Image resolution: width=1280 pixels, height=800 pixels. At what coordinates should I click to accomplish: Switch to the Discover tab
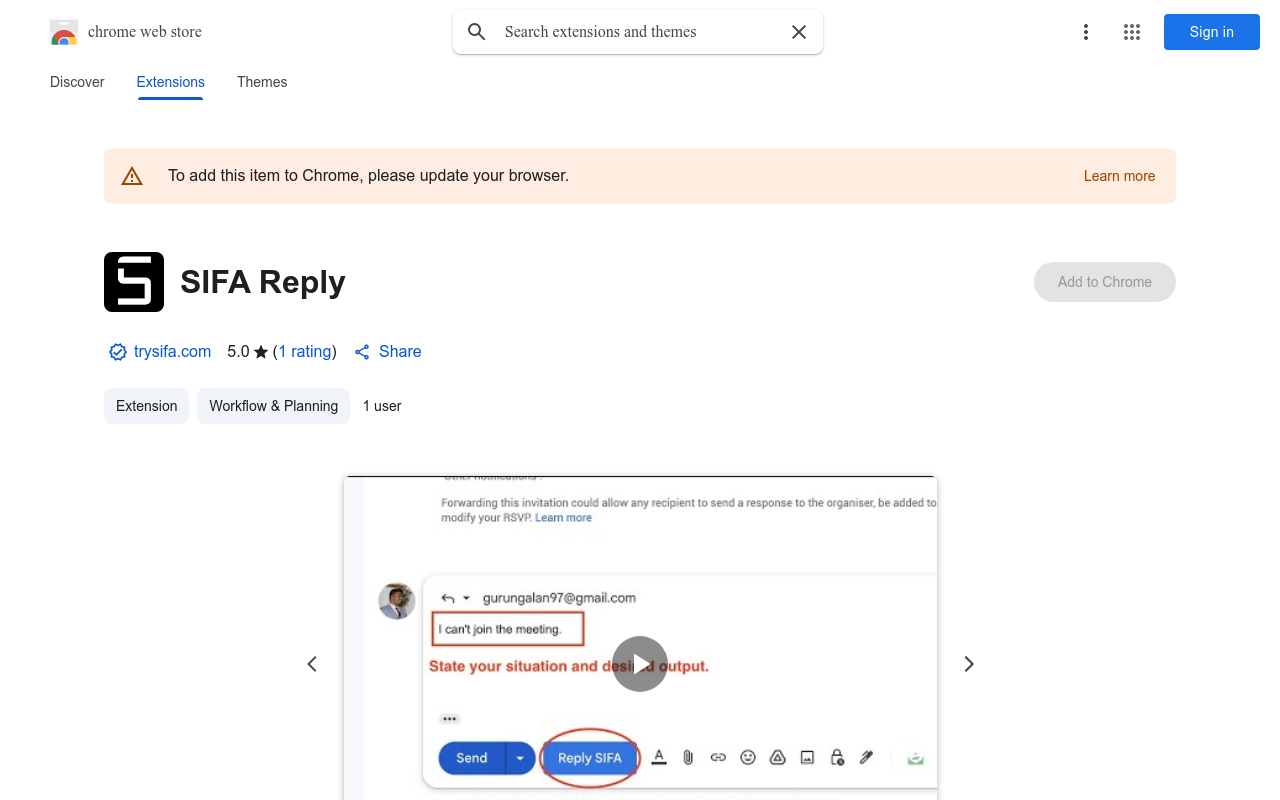tap(77, 82)
